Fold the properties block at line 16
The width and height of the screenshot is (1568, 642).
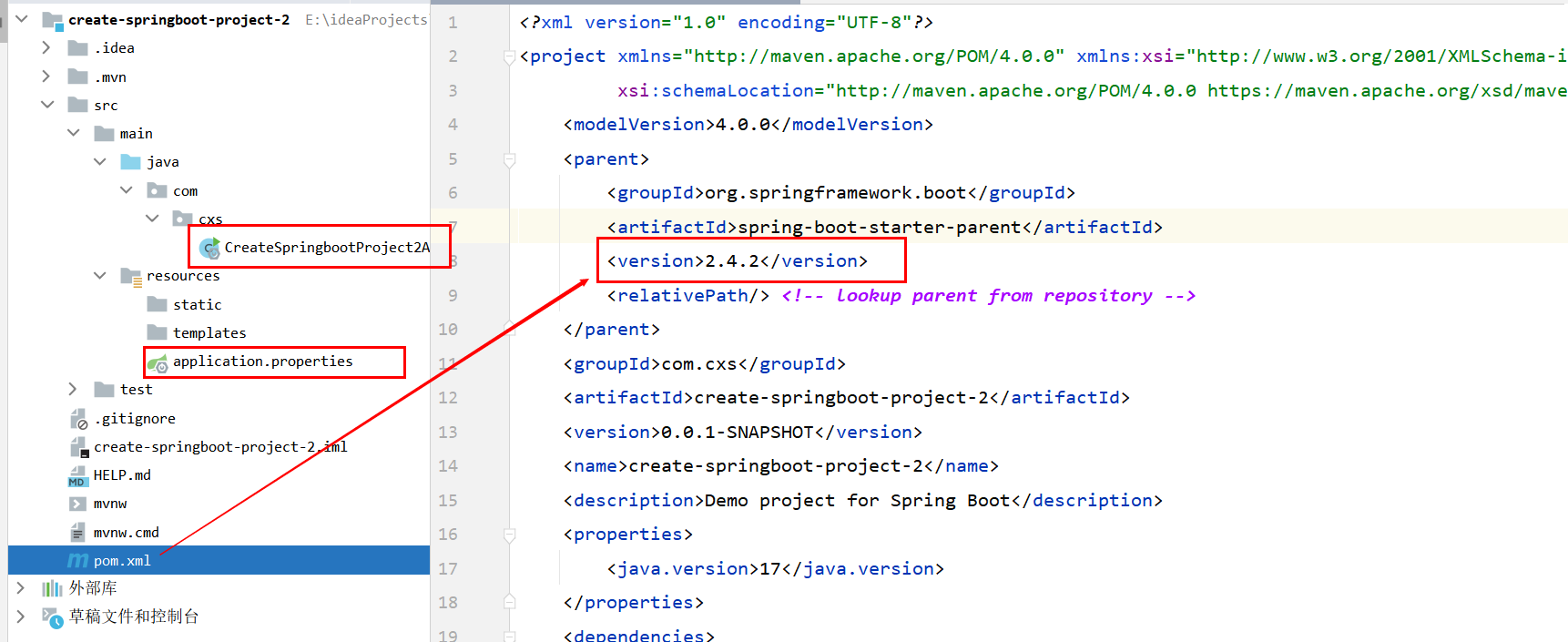(510, 535)
